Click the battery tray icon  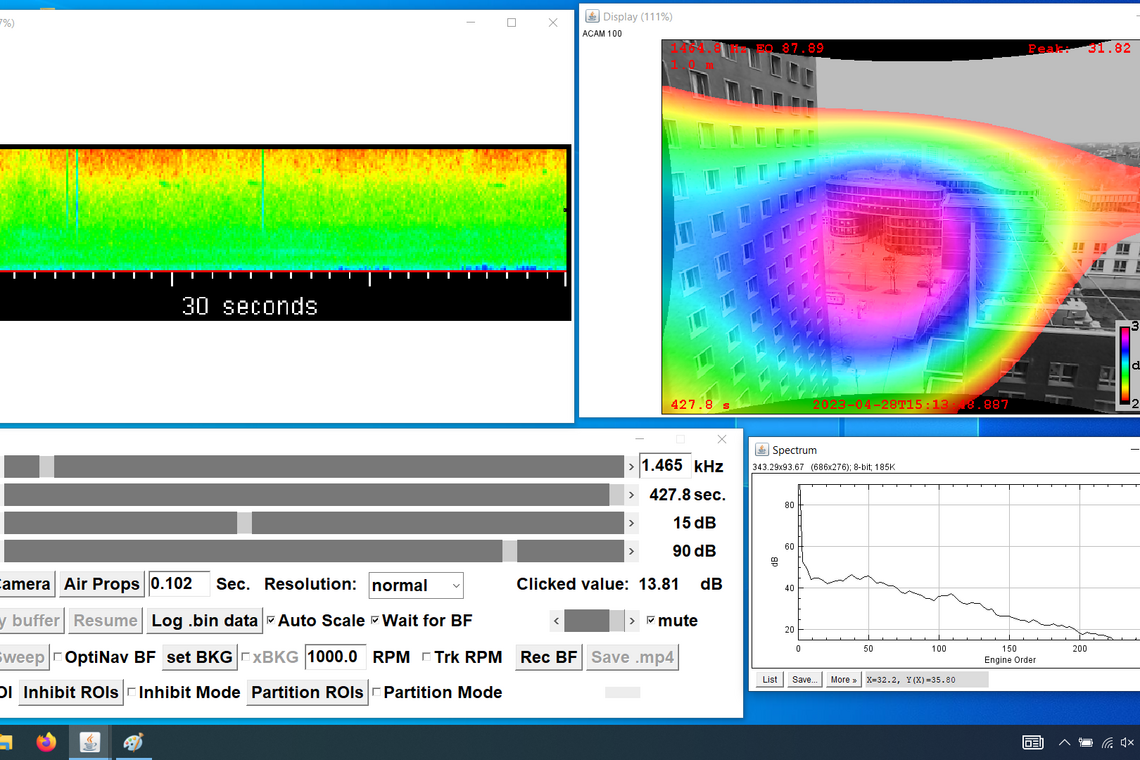(x=1085, y=742)
